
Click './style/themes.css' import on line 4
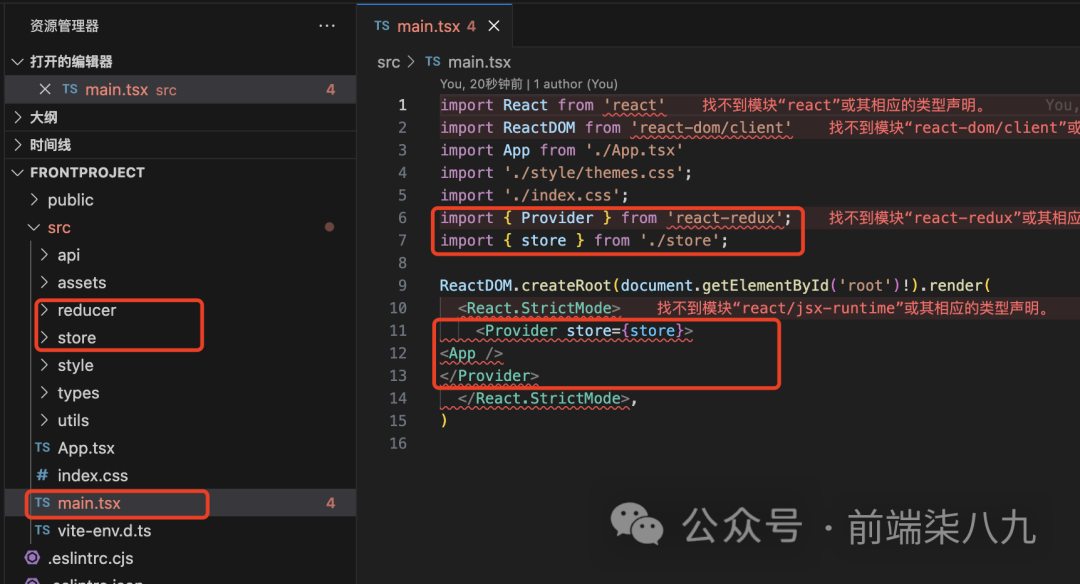click(x=593, y=173)
